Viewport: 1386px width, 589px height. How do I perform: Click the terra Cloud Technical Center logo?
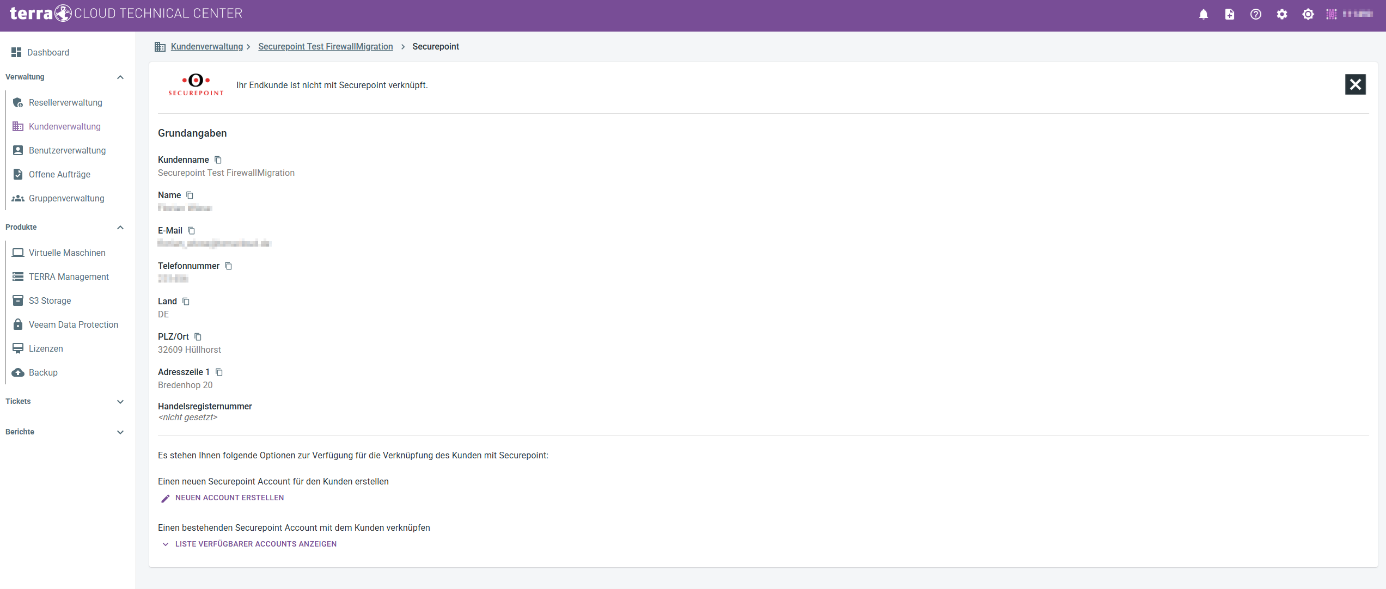click(126, 13)
